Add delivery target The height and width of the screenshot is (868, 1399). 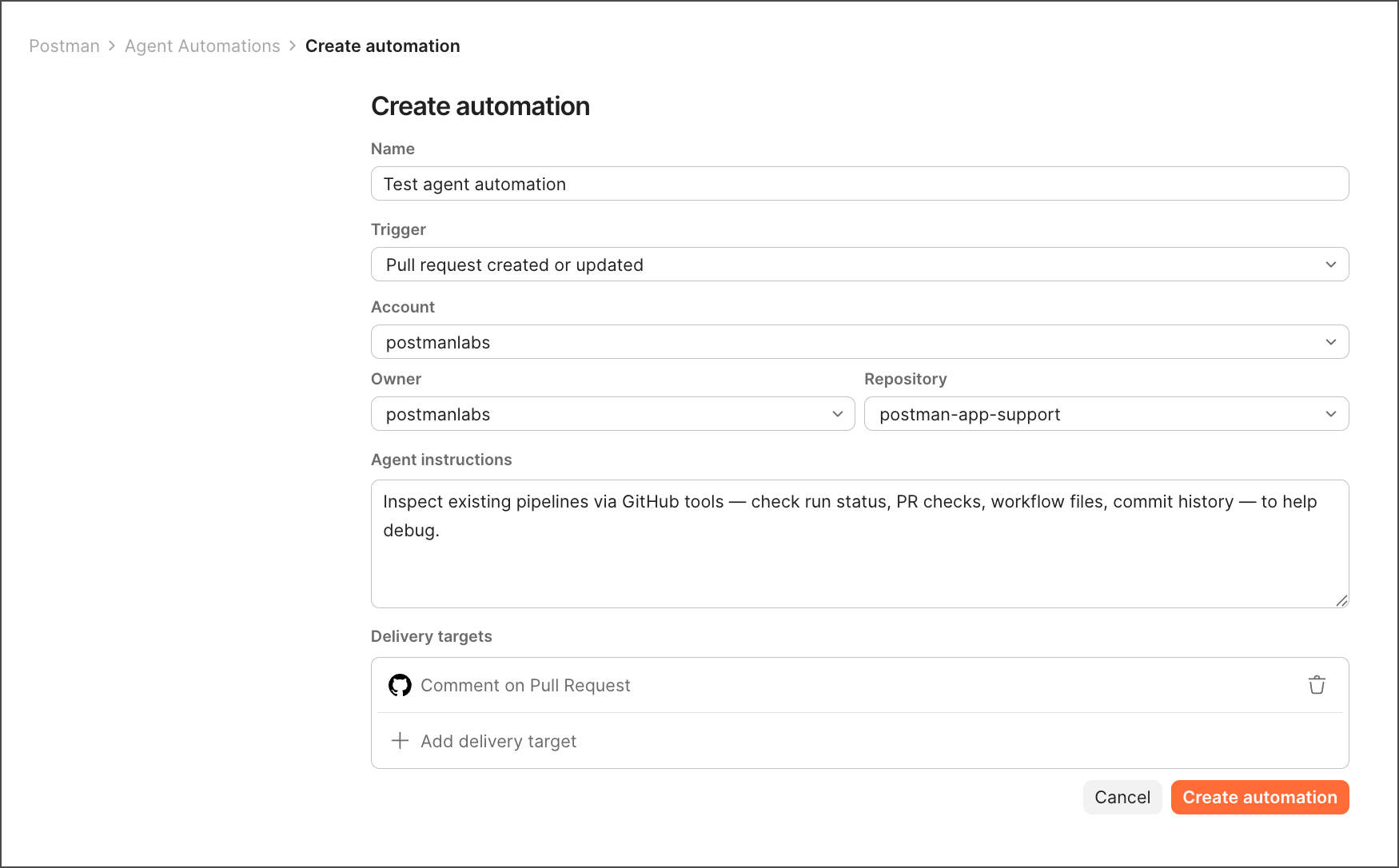point(859,741)
